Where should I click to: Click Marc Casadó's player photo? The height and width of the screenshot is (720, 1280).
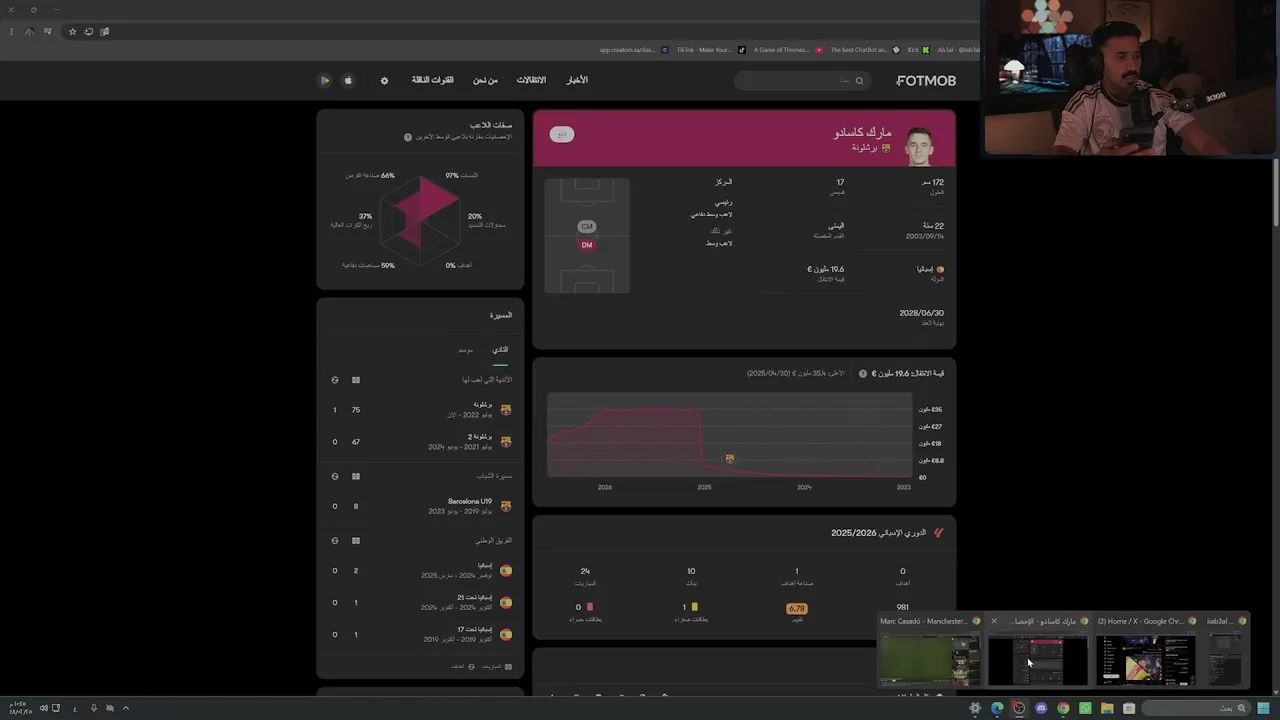pyautogui.click(x=919, y=146)
